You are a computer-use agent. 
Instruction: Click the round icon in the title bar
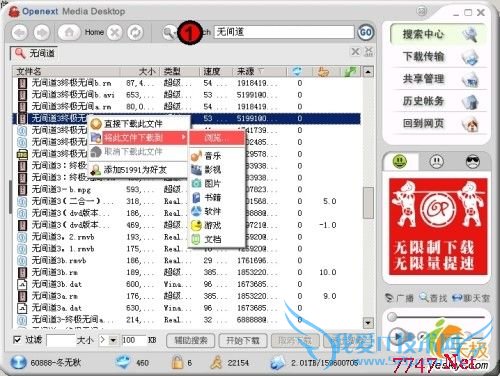click(x=421, y=12)
